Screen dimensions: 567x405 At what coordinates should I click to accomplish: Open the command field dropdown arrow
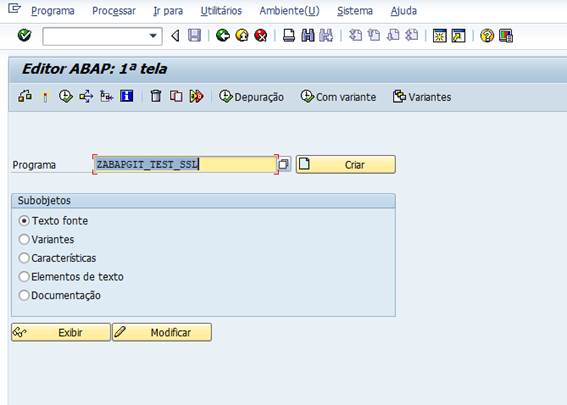153,36
